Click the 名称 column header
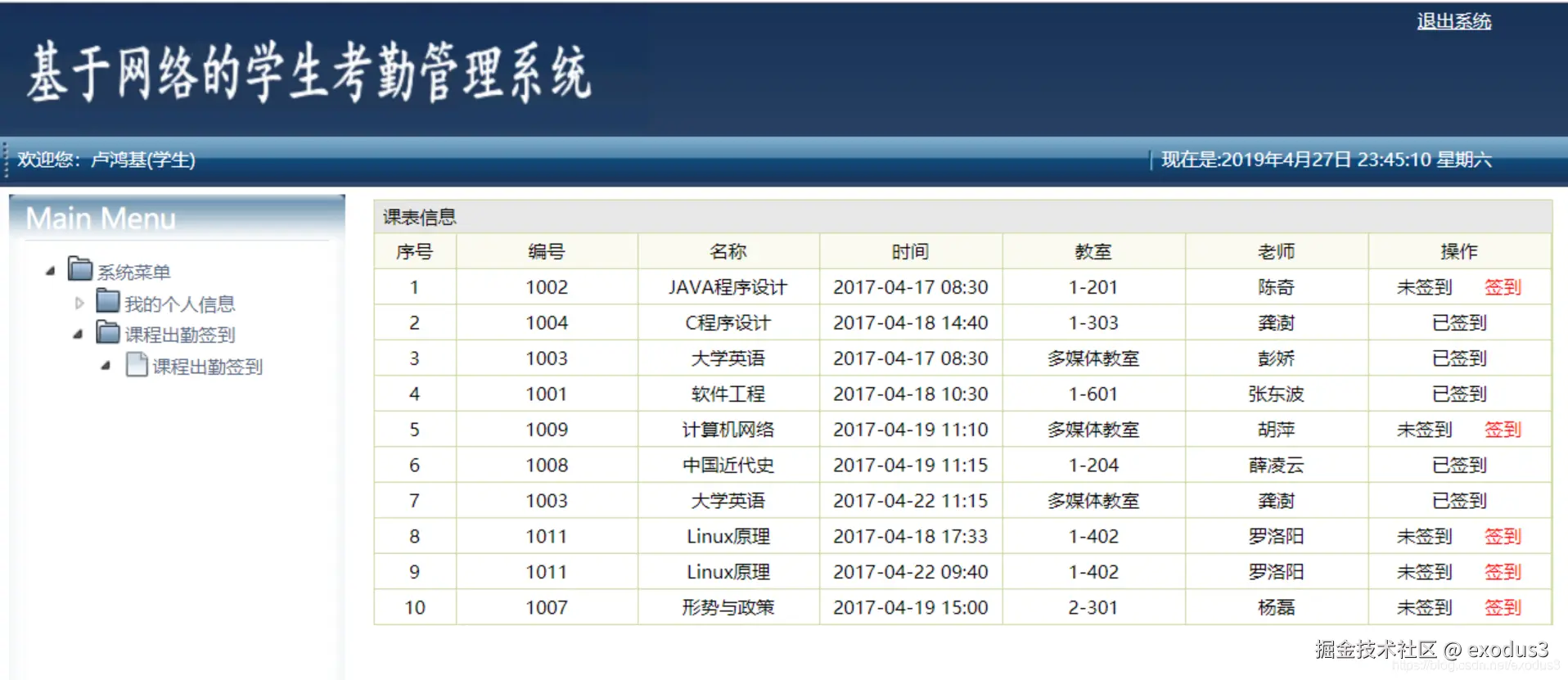The width and height of the screenshot is (1568, 680). click(x=728, y=252)
